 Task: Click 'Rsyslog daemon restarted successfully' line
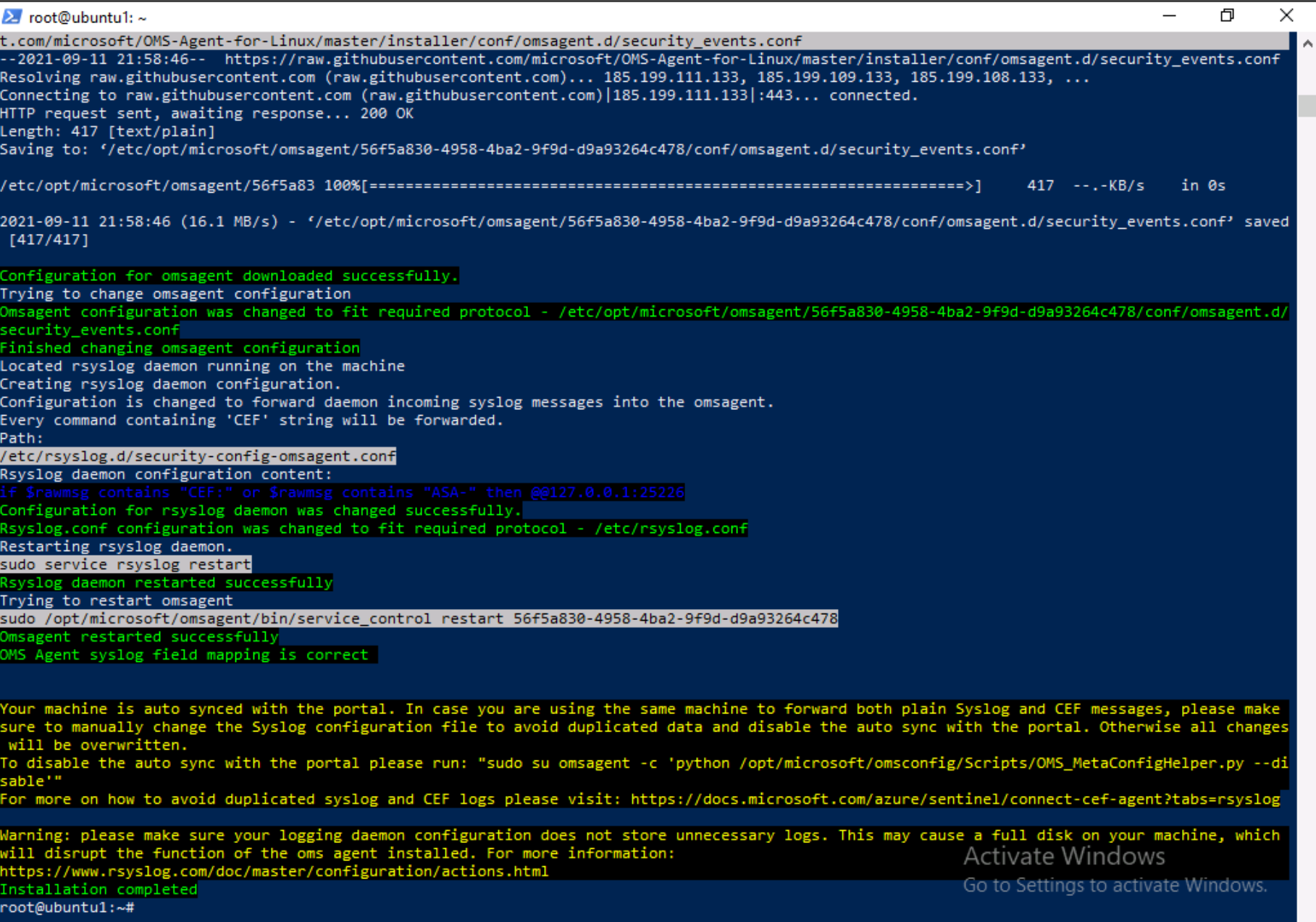[167, 582]
